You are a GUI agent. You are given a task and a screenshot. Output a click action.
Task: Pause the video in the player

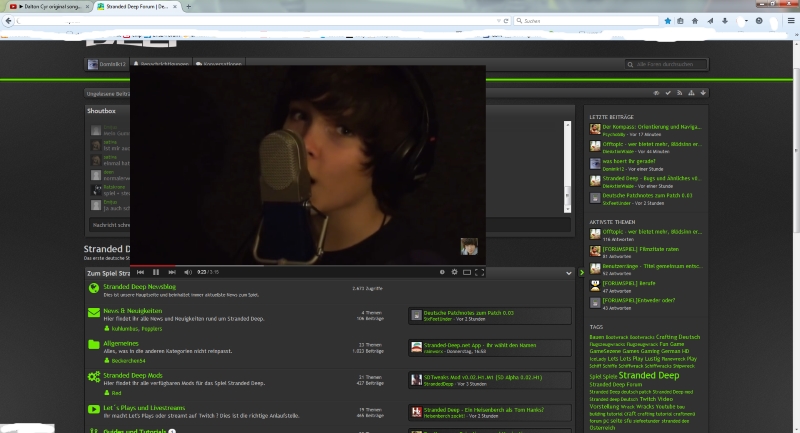pos(156,272)
